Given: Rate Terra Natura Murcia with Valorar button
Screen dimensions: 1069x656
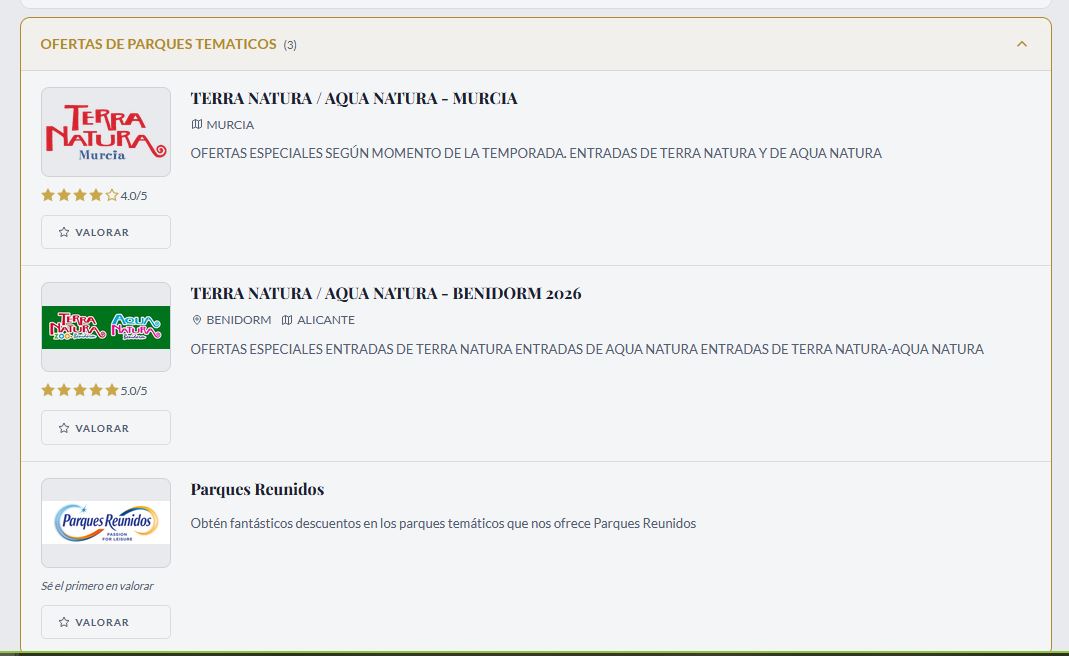Looking at the screenshot, I should 106,232.
